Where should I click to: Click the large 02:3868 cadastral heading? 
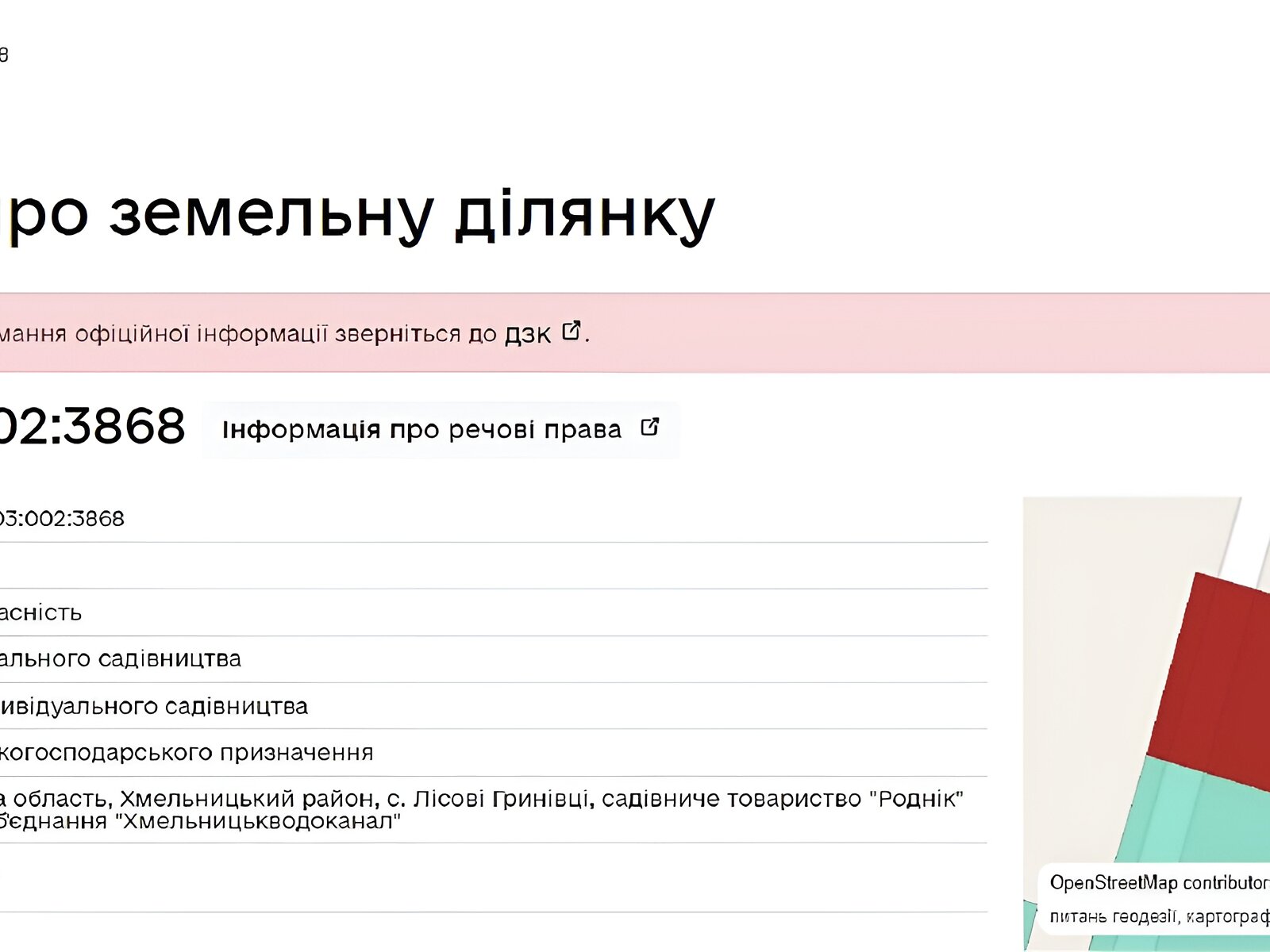click(91, 427)
